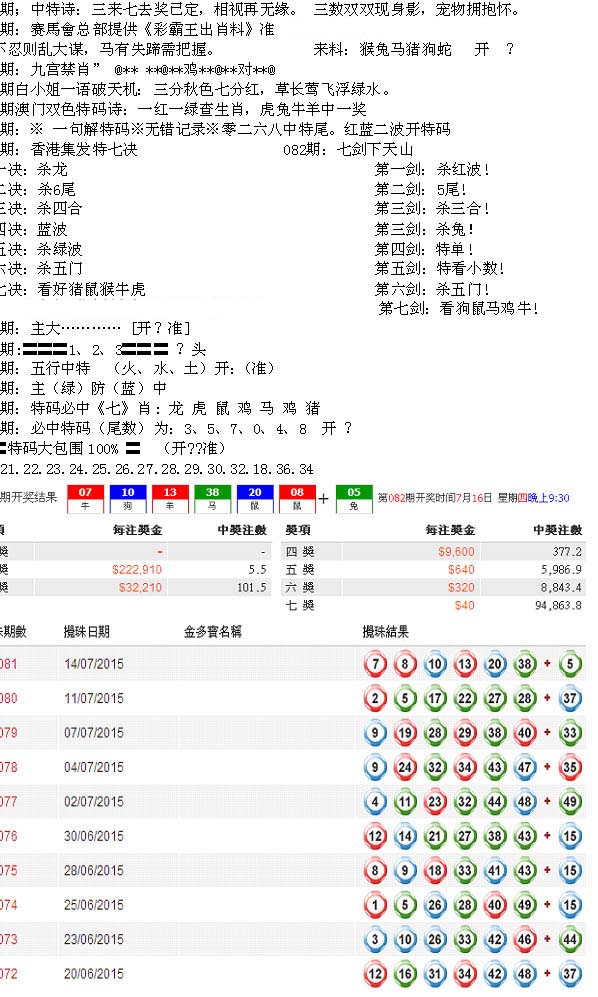The height and width of the screenshot is (997, 598).
Task: Click the 七獎 $40 prize row
Action: (433, 605)
